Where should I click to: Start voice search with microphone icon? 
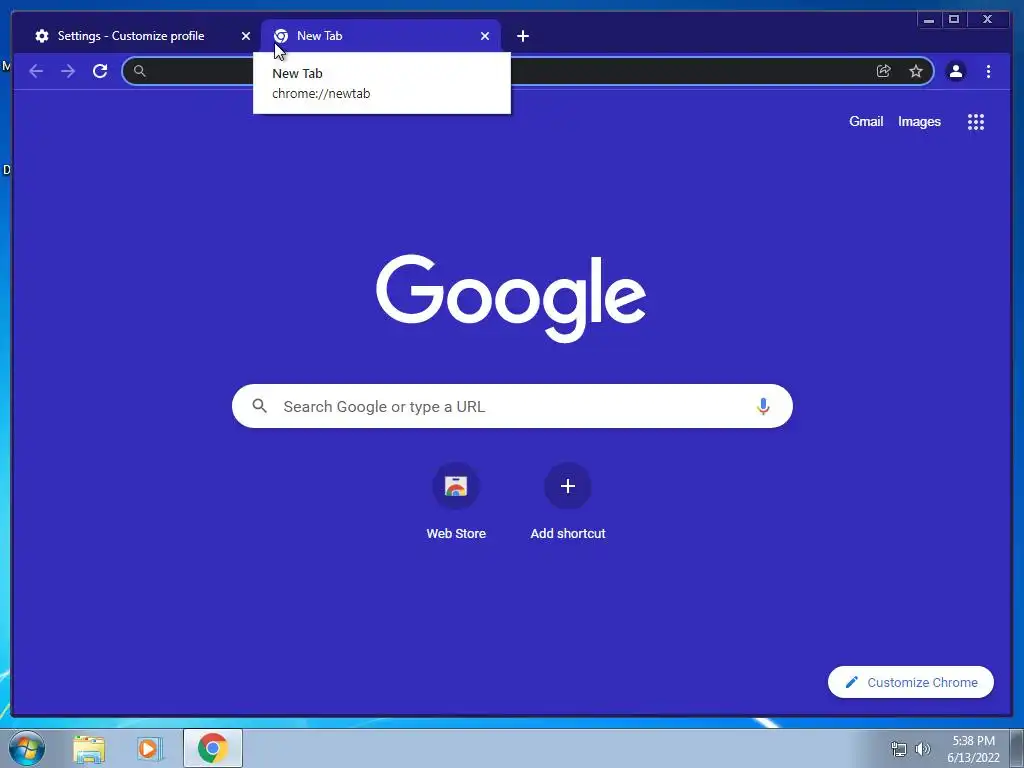coord(763,406)
